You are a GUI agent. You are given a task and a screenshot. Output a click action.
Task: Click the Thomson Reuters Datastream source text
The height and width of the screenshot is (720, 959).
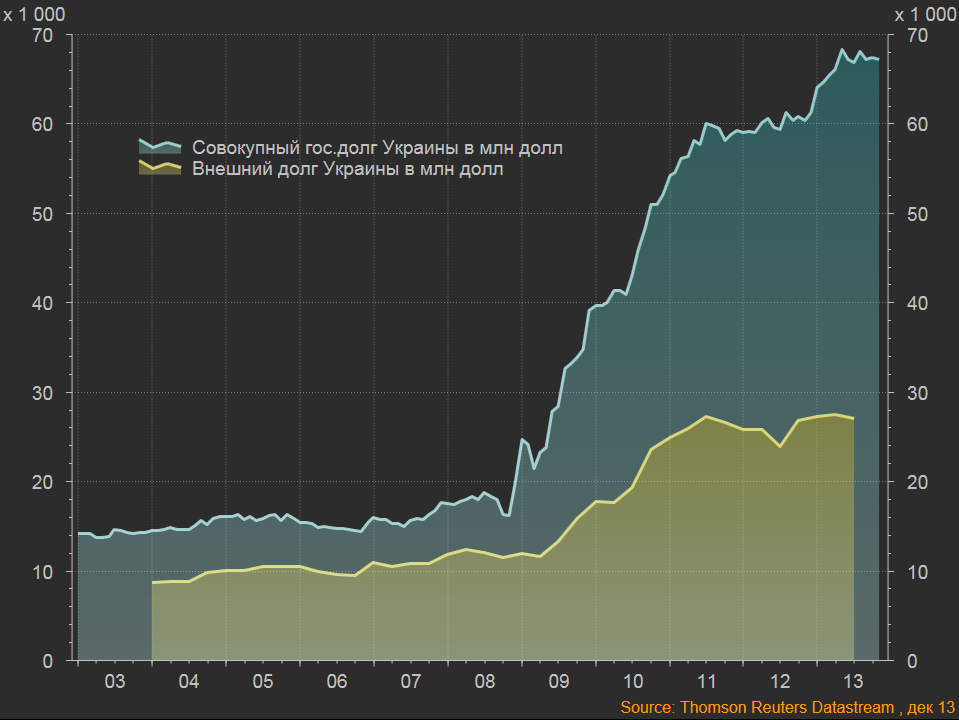click(787, 707)
